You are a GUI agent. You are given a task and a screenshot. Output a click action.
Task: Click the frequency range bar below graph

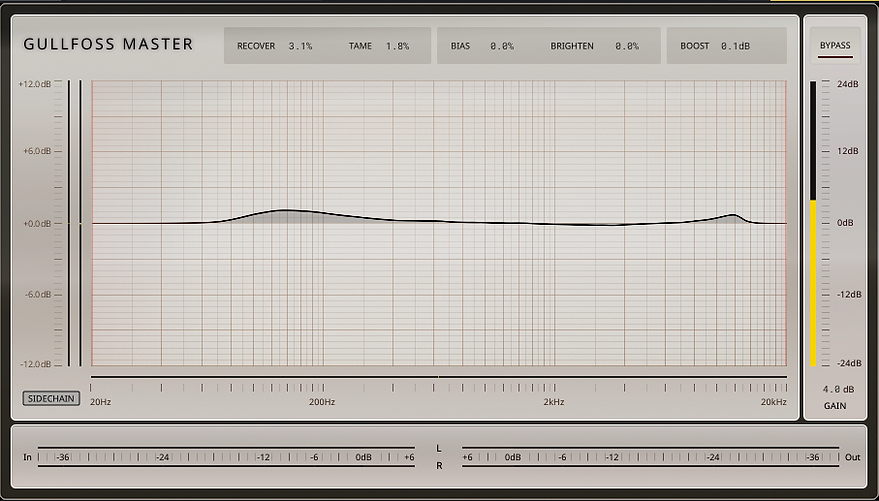438,377
